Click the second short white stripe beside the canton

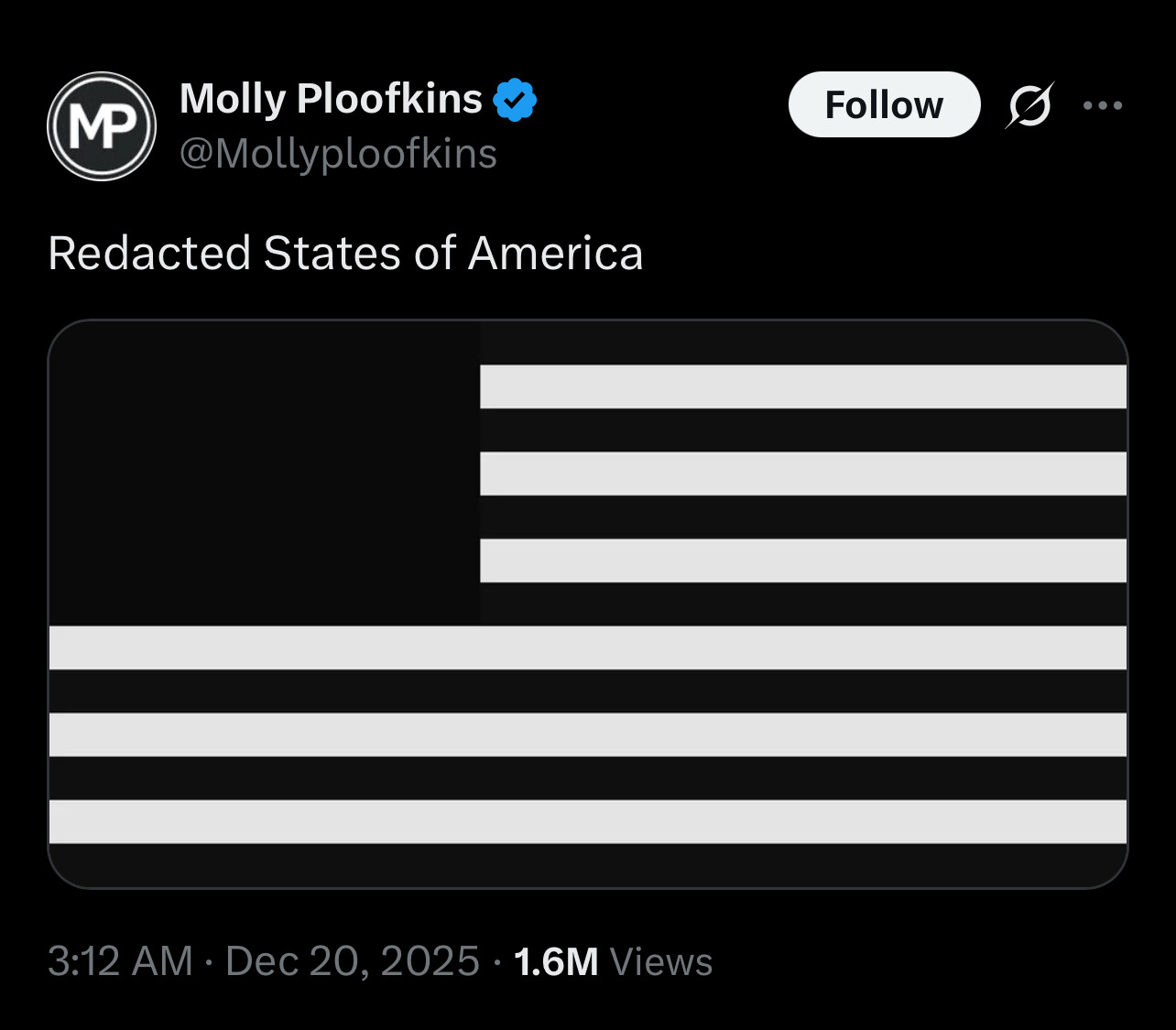tap(802, 473)
